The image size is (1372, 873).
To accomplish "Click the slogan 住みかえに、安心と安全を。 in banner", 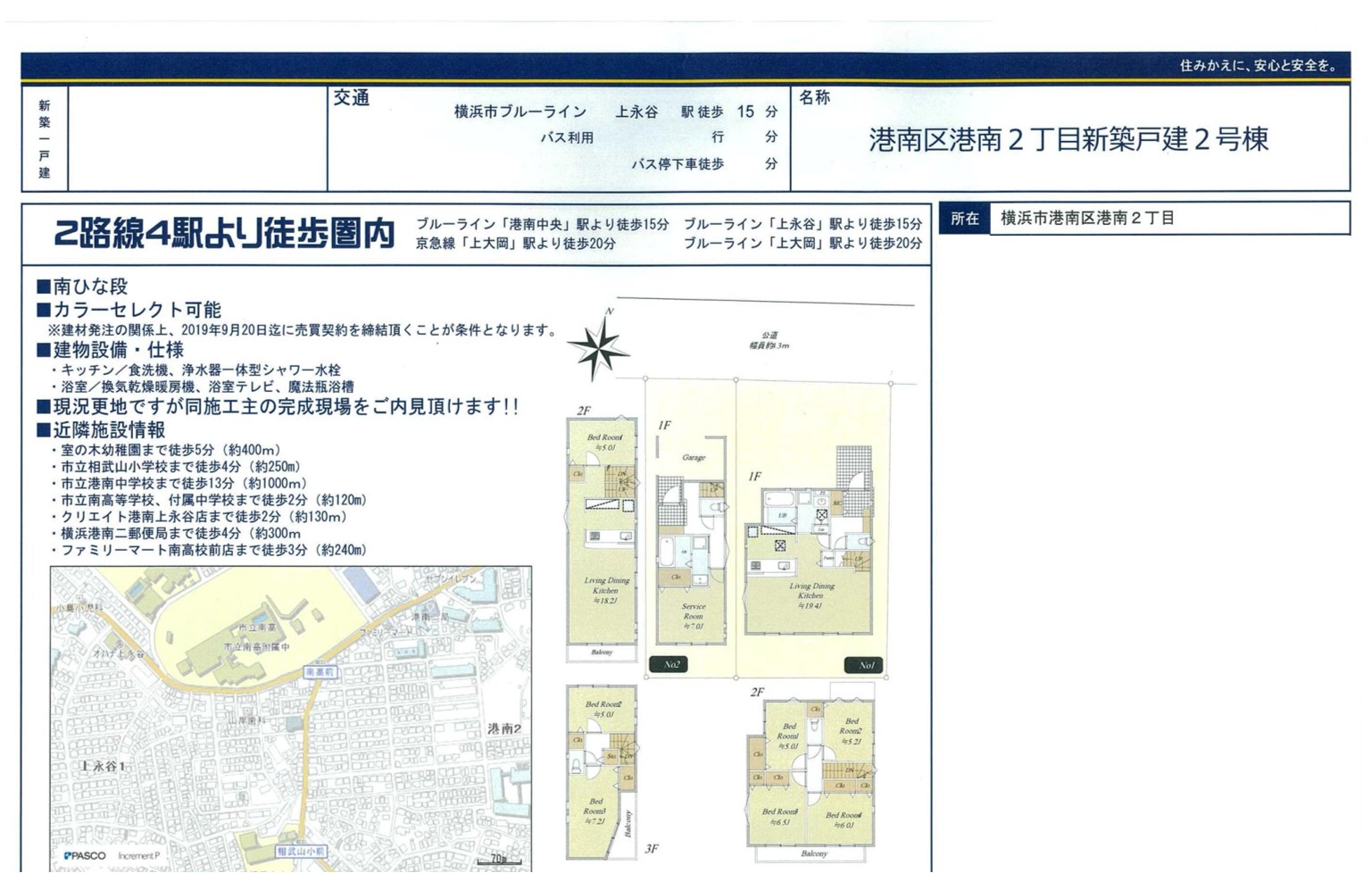I will click(1258, 65).
